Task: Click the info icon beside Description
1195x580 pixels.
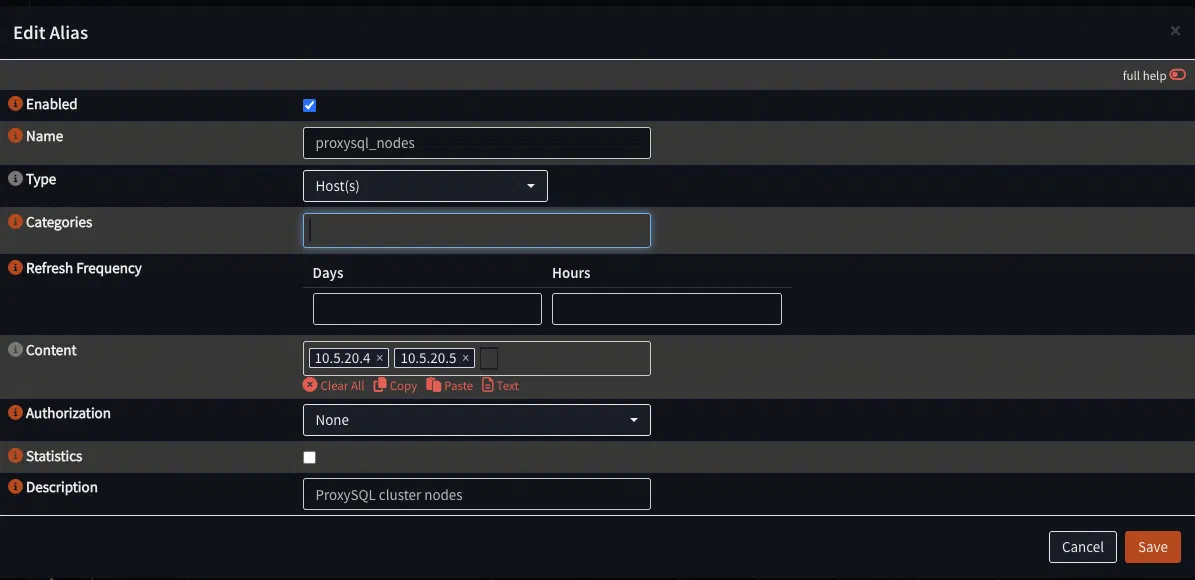Action: click(15, 486)
